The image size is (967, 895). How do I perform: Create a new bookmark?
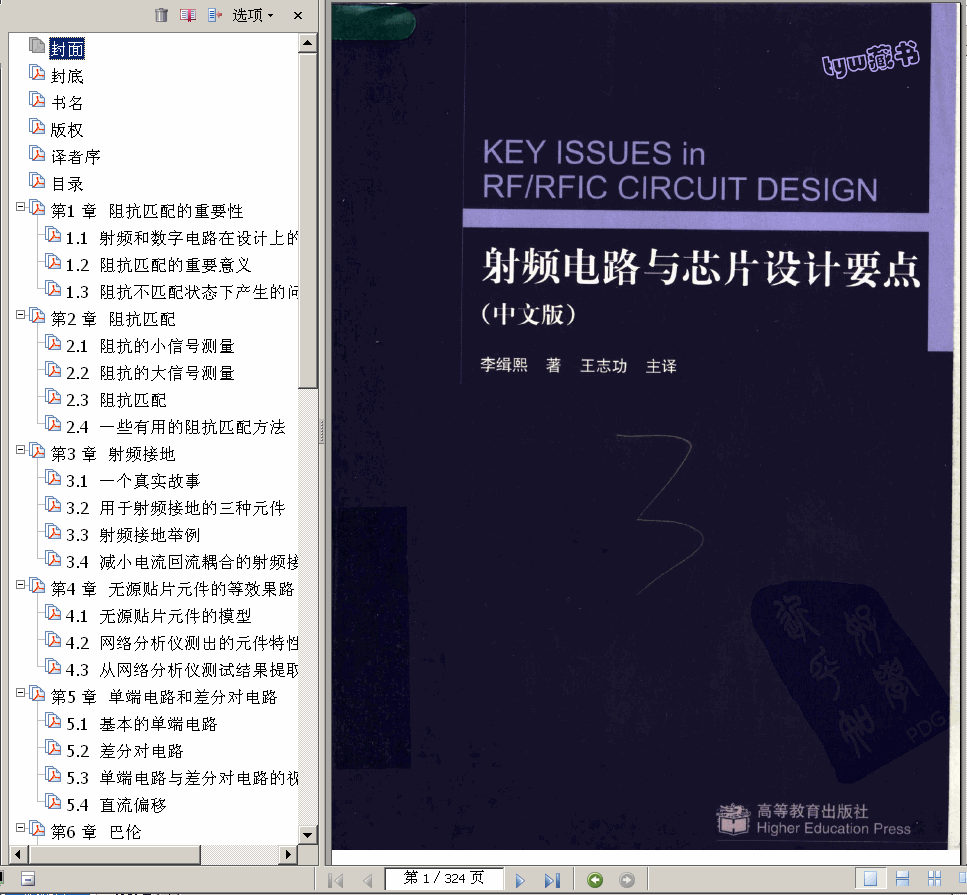187,15
